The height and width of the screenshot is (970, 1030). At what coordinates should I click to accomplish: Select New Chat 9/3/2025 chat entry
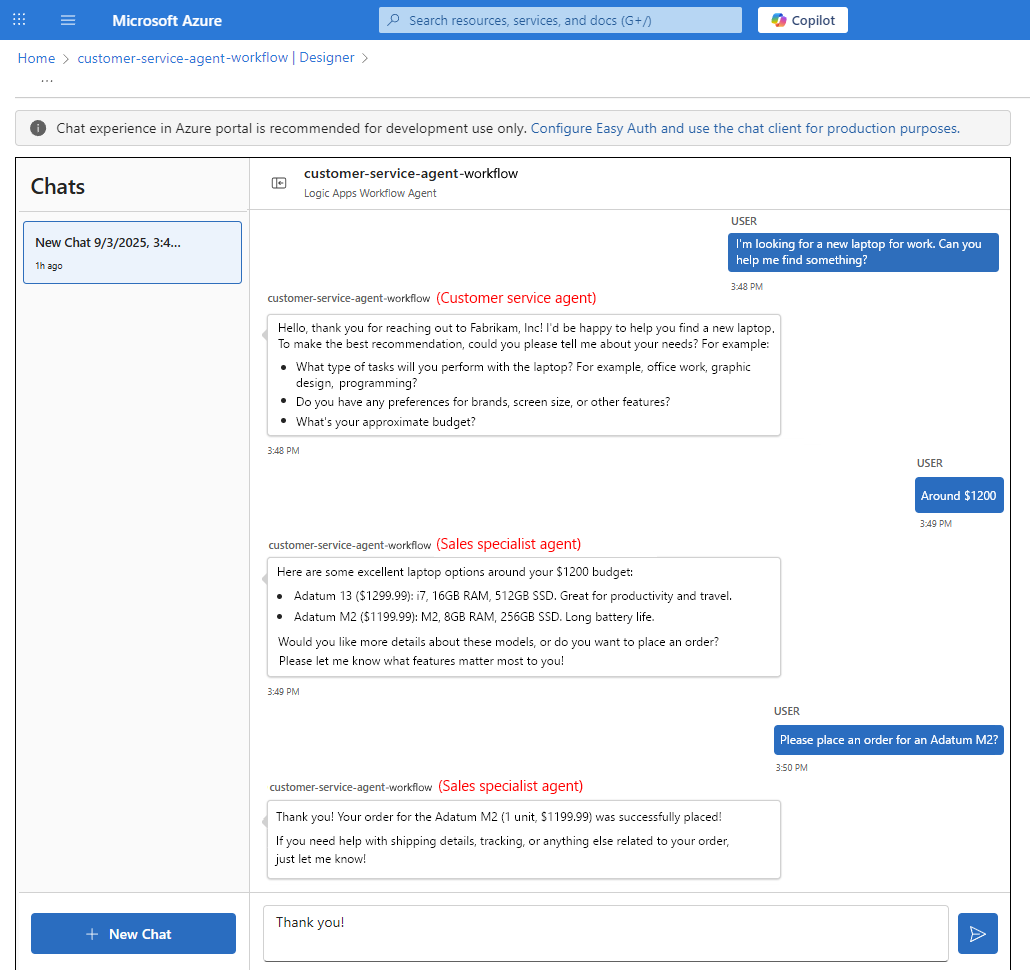[x=133, y=252]
